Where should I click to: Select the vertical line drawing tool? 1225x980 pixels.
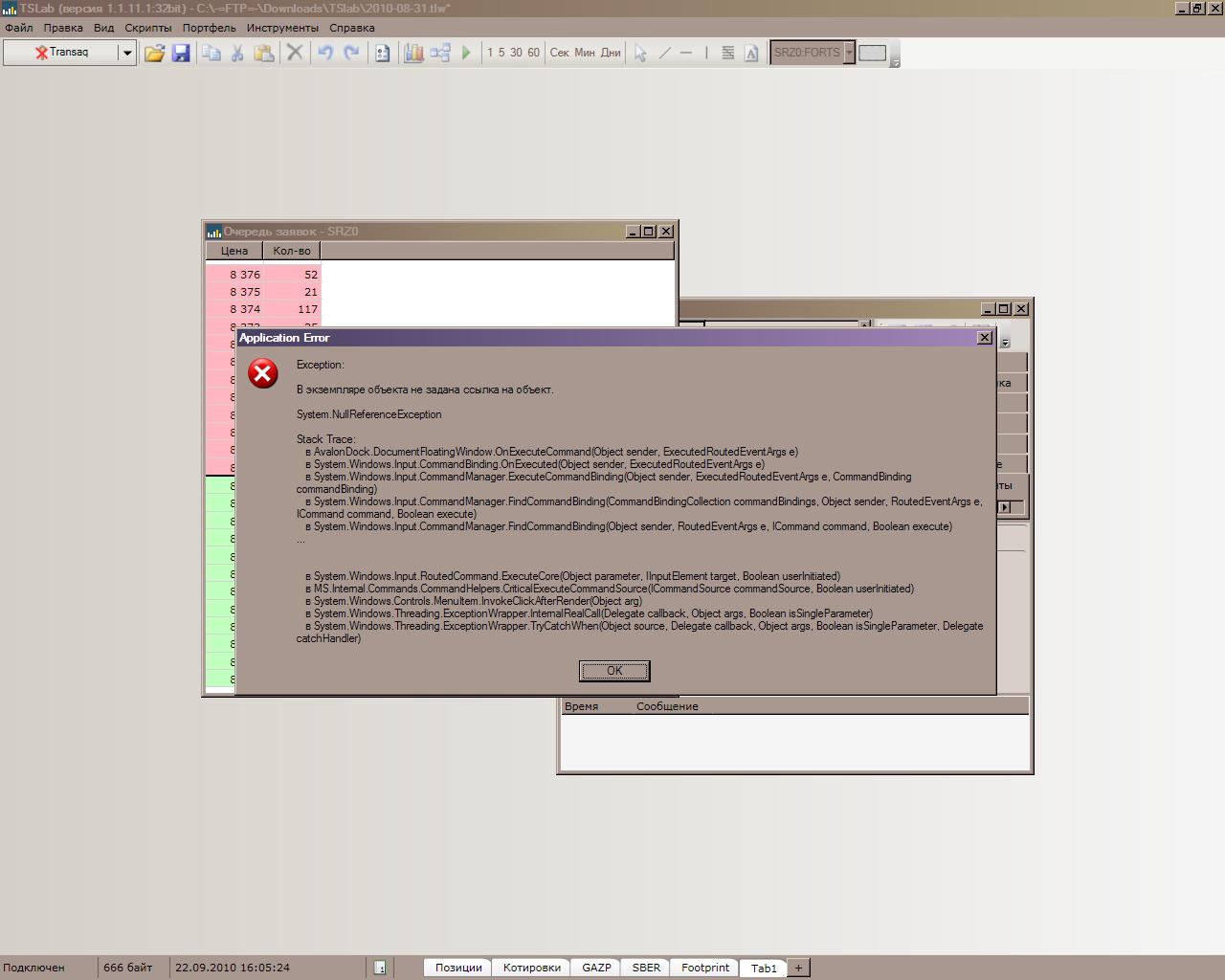(706, 53)
